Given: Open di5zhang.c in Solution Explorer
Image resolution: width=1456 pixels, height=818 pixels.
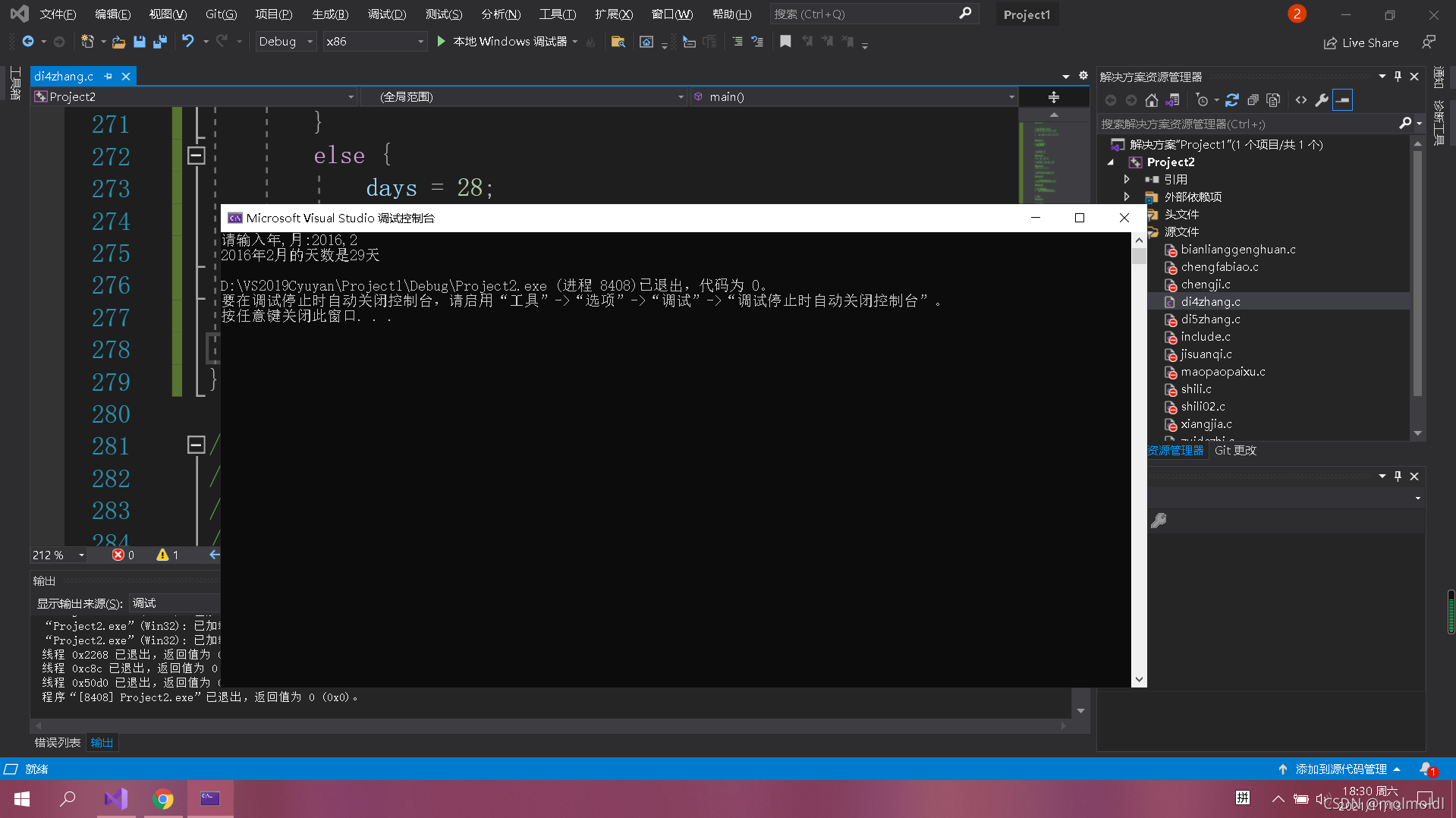Looking at the screenshot, I should [1210, 319].
